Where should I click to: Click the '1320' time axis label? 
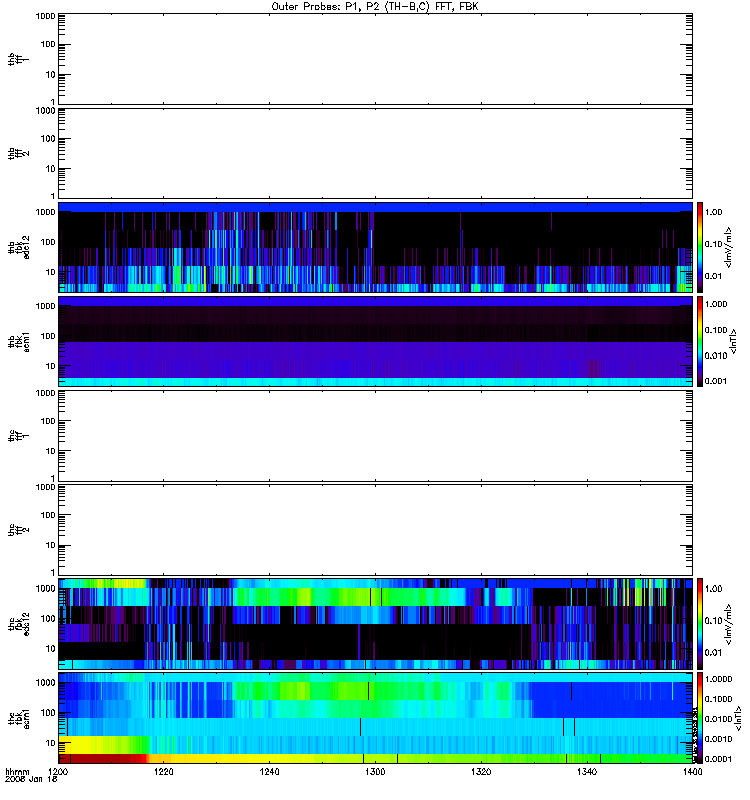click(x=481, y=771)
